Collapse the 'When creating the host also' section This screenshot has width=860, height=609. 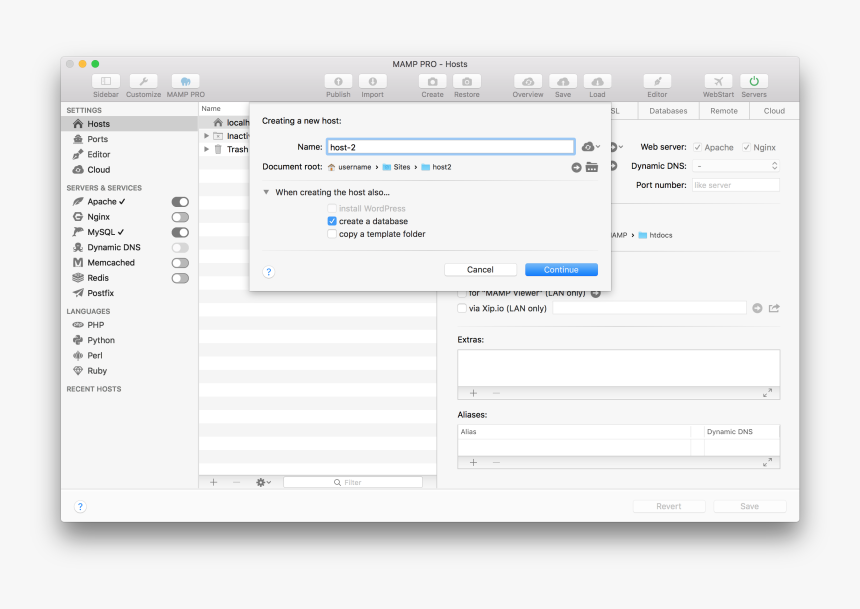click(266, 192)
